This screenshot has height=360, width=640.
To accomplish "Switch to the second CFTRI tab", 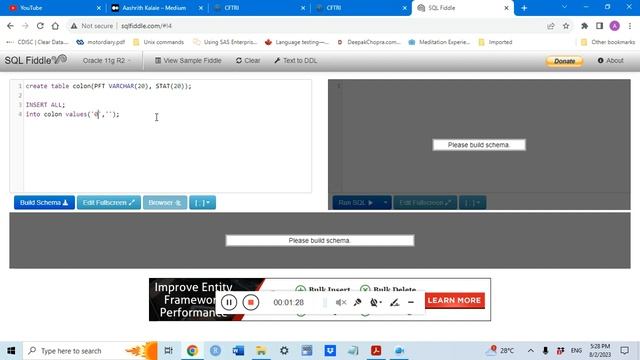I will coord(361,8).
